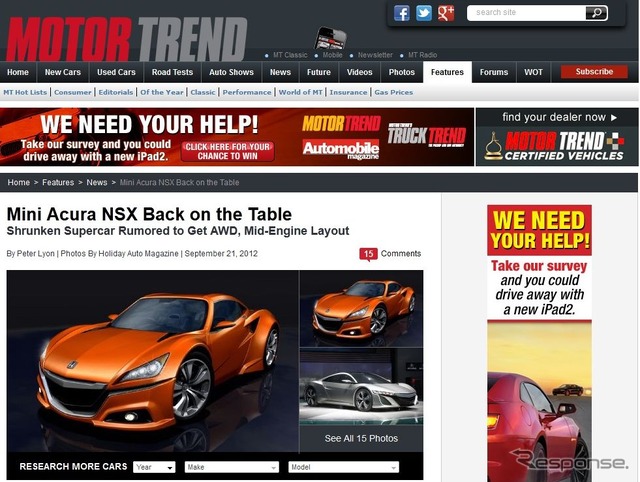Open the Gas Prices sub-link

393,92
